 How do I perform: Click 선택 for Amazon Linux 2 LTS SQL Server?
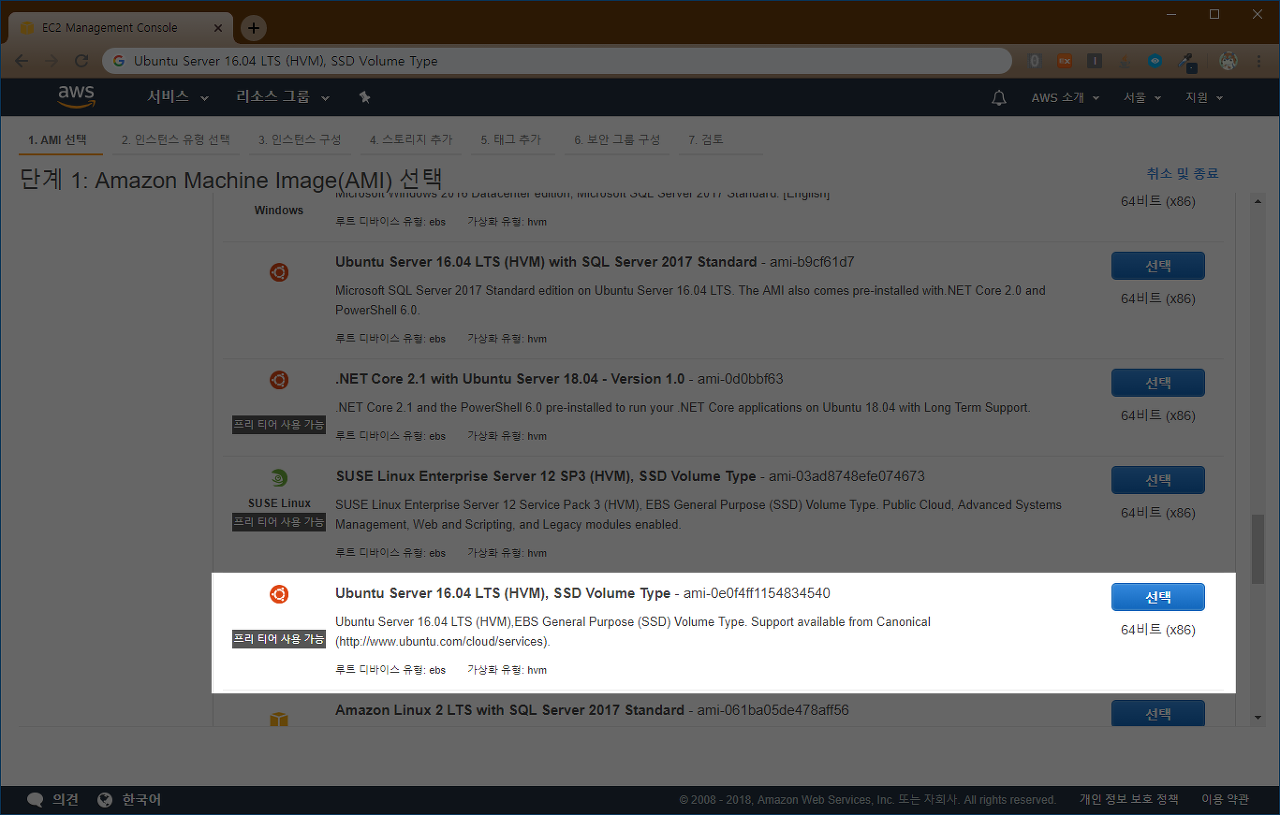coord(1158,713)
